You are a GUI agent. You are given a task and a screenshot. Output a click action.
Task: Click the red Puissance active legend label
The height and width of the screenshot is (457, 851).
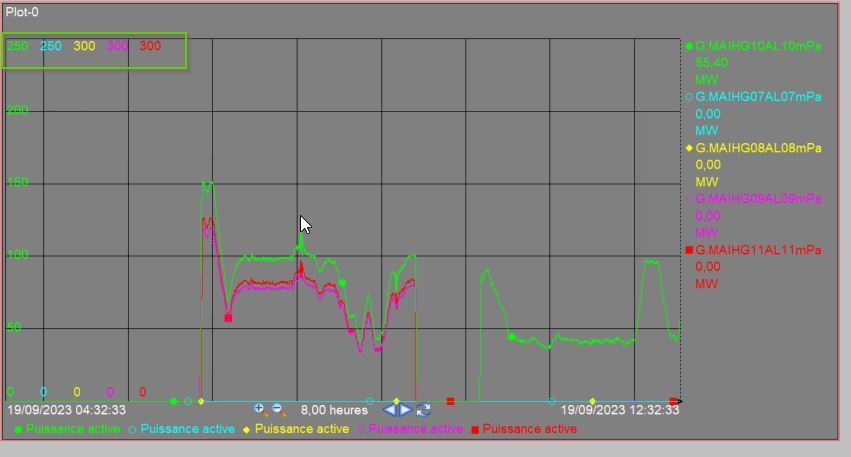point(529,429)
